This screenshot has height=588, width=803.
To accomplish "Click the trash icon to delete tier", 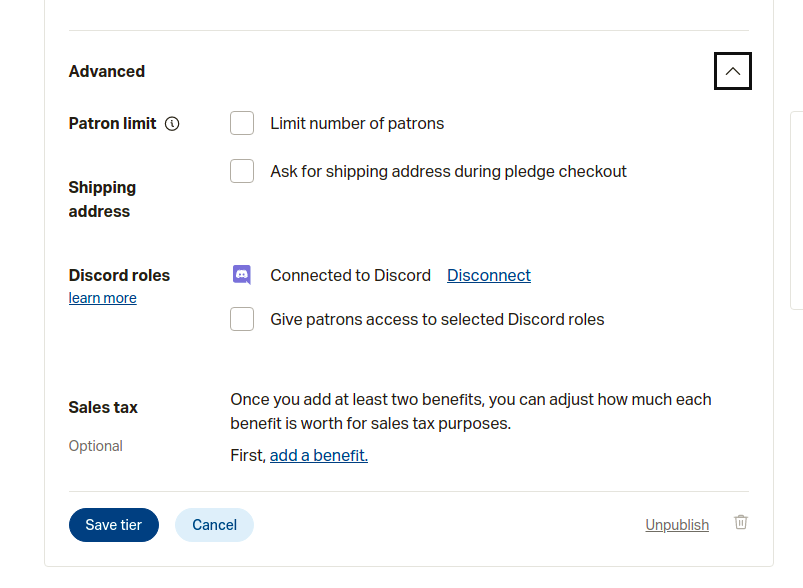I will [x=741, y=523].
